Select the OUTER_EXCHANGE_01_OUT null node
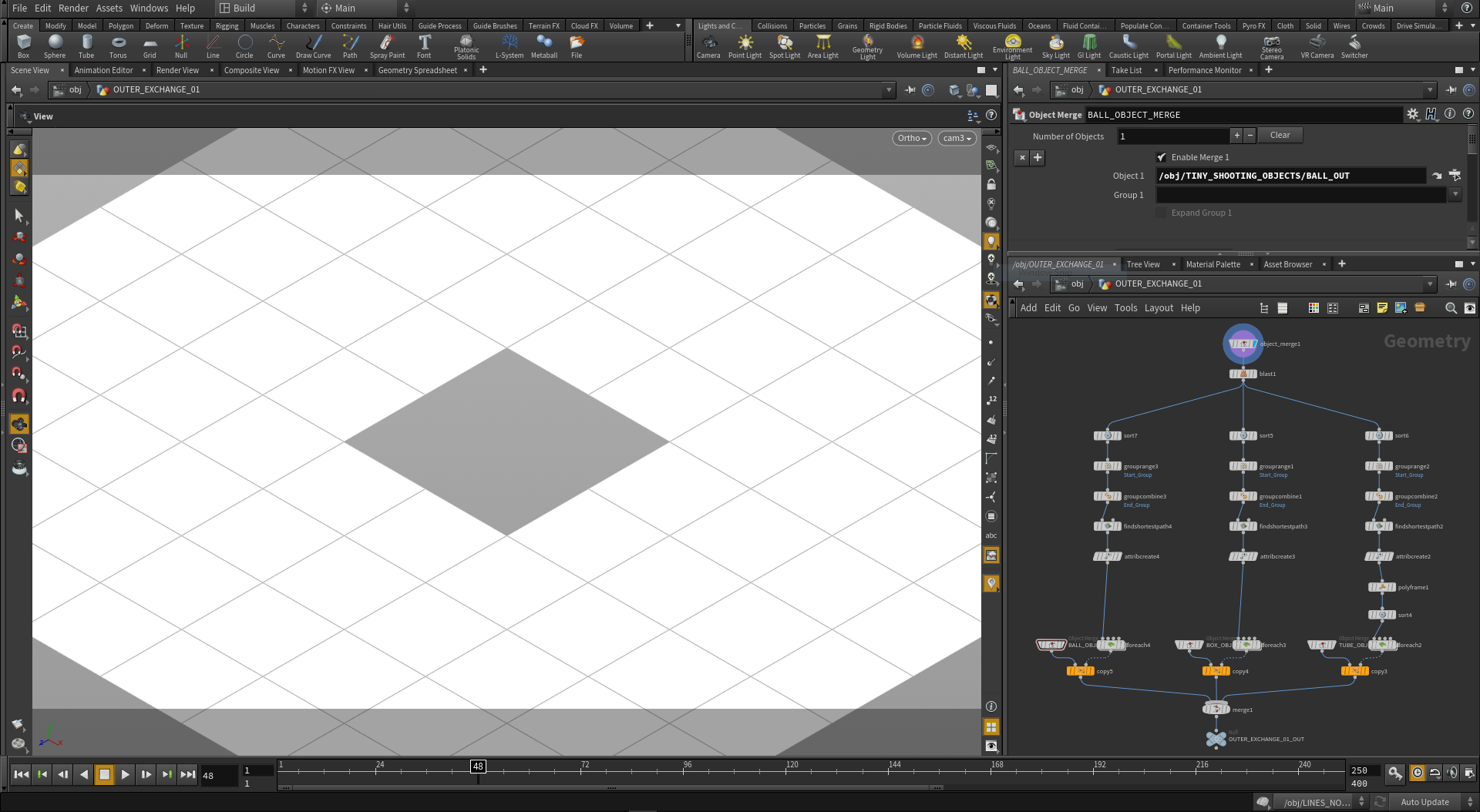Screen dimensions: 1480x812 tap(1216, 739)
